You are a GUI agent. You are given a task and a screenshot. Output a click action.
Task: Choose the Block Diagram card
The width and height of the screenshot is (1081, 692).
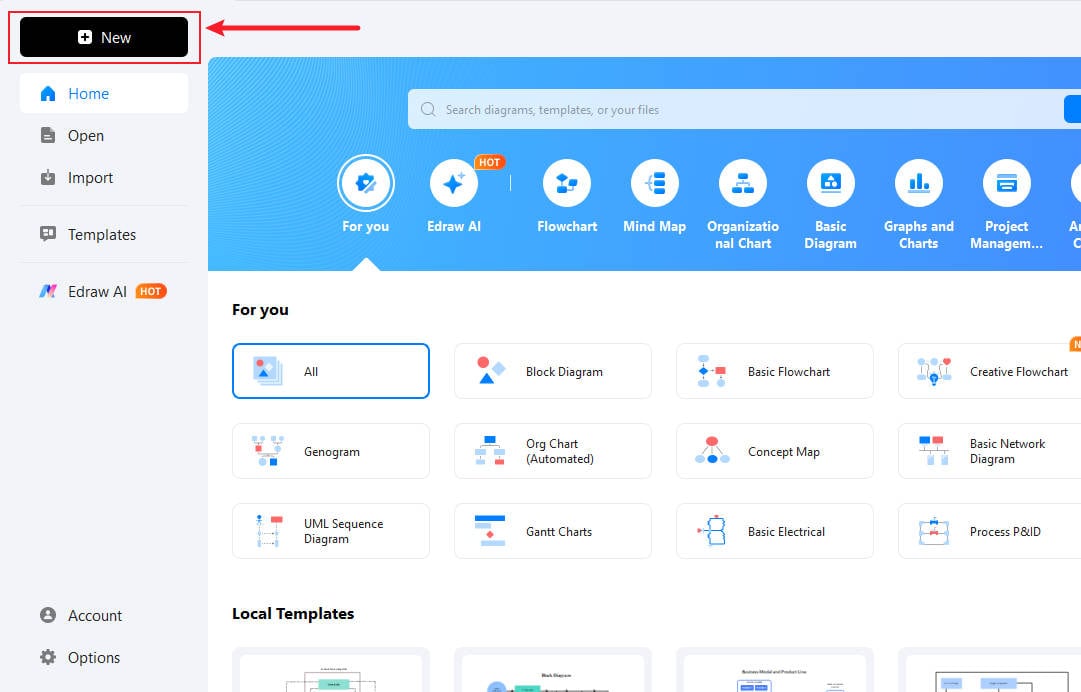tap(553, 371)
